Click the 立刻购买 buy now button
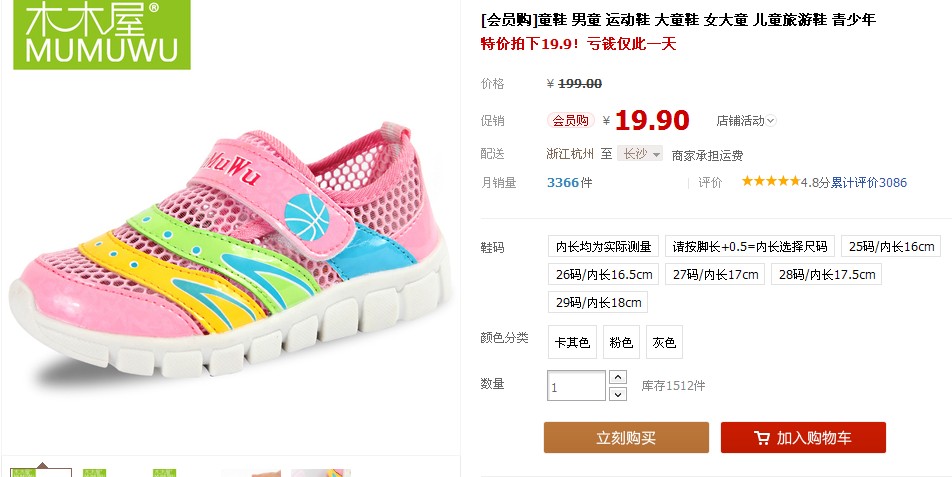Screen dimensions: 952x477 626,438
